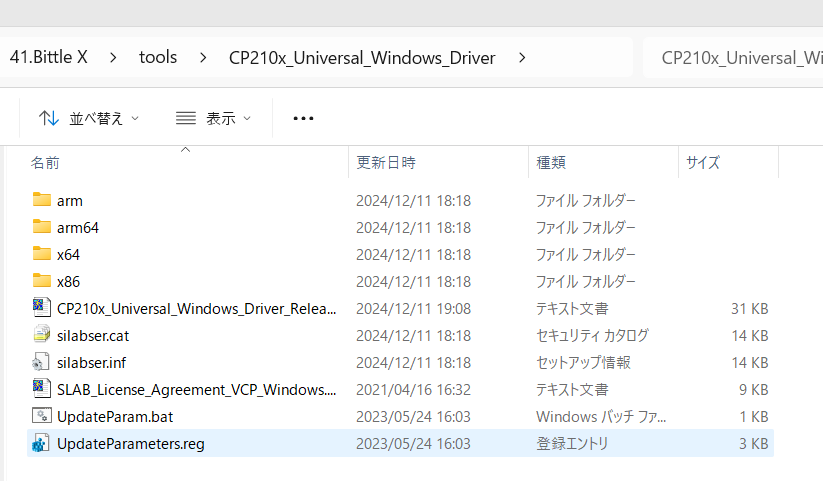
Task: Open the arm64 folder icon
Action: (x=42, y=227)
